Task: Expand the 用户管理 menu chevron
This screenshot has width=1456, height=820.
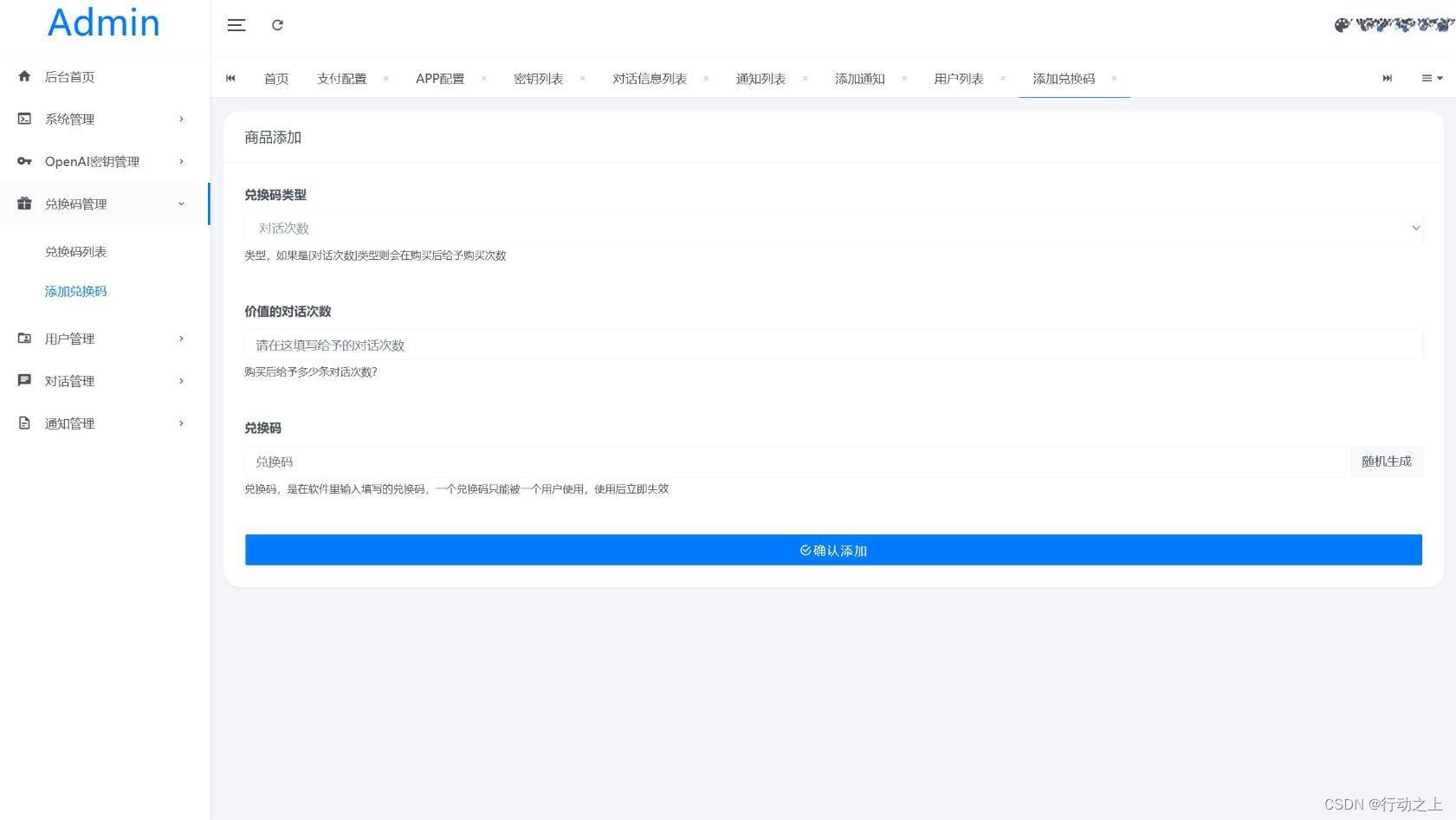Action: tap(181, 339)
